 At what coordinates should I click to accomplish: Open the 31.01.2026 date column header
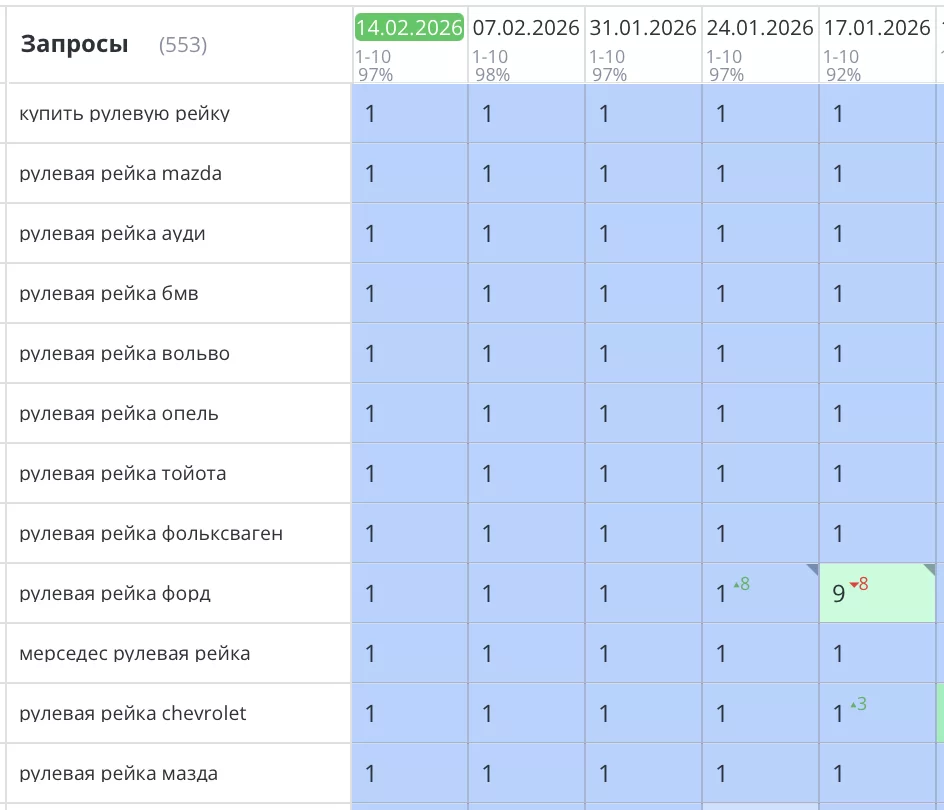pos(643,27)
